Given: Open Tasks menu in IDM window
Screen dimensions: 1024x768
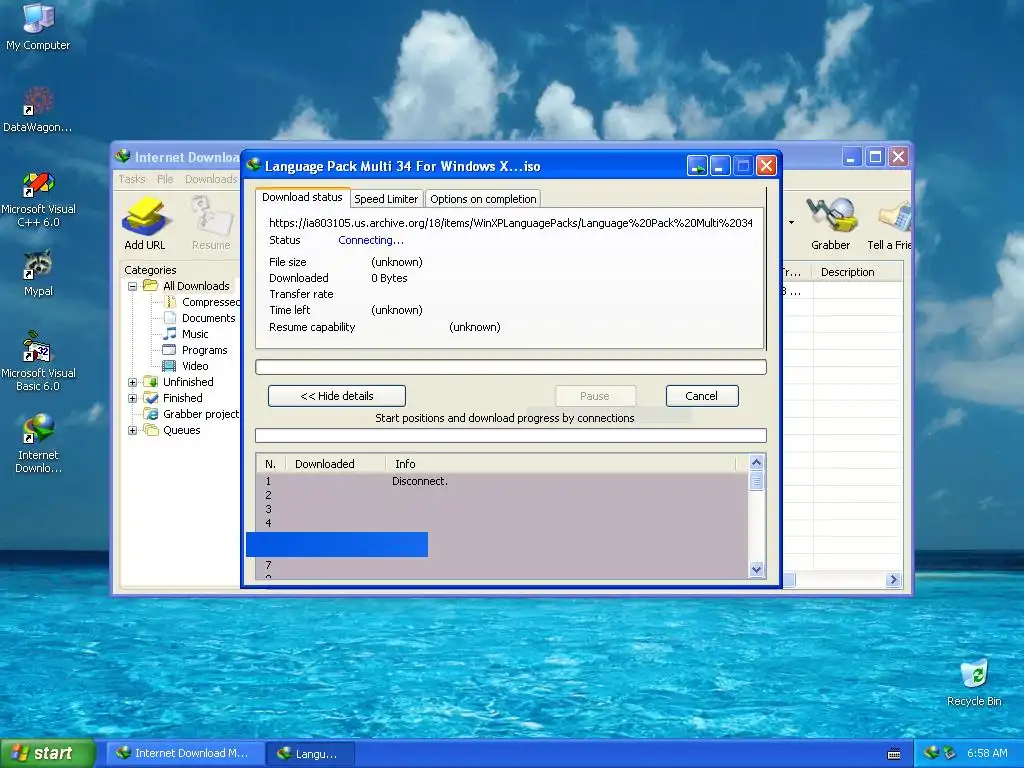Looking at the screenshot, I should [132, 179].
